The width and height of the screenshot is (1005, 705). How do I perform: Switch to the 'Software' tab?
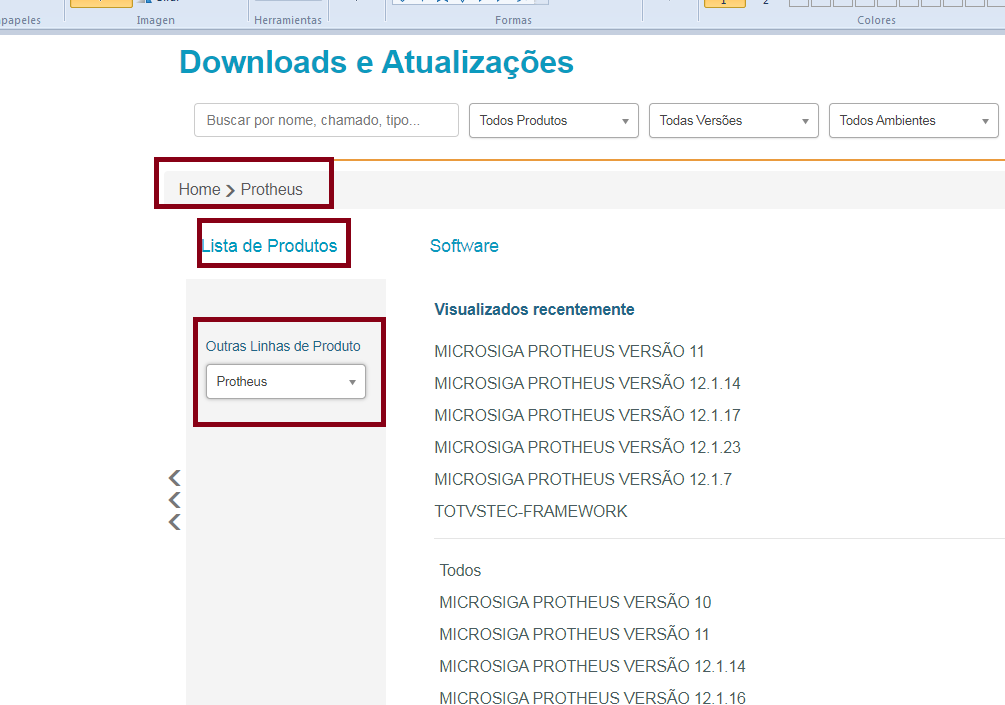point(464,245)
